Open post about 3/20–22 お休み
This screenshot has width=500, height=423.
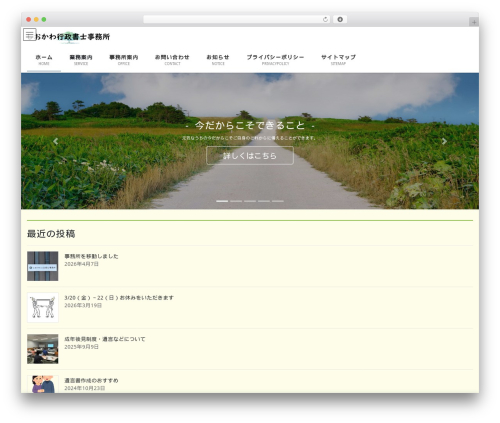(x=119, y=298)
